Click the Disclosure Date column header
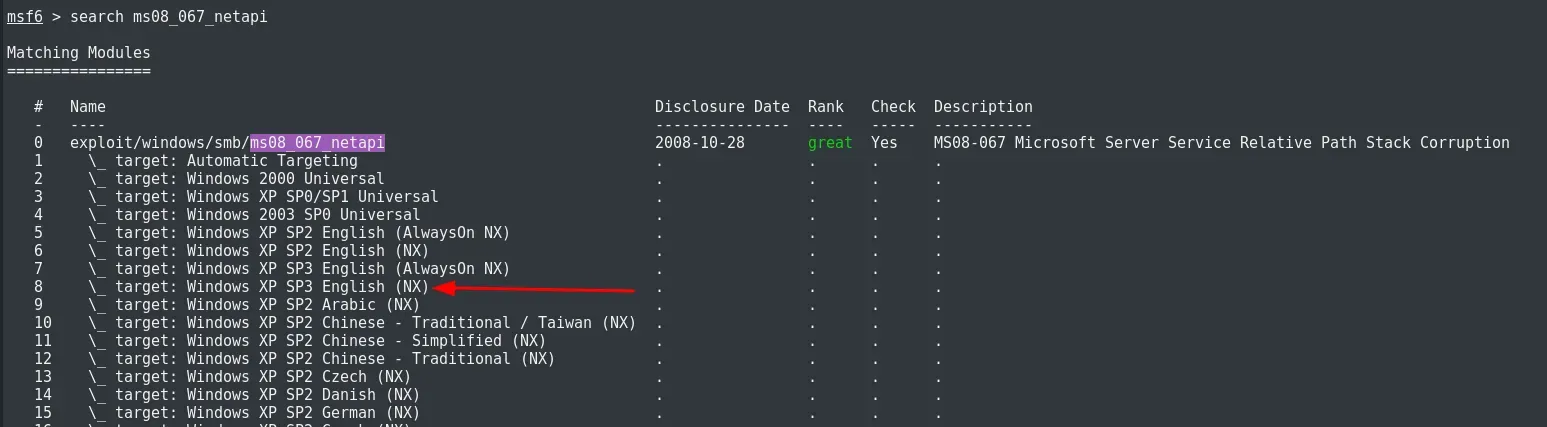The image size is (1547, 427). 722,107
